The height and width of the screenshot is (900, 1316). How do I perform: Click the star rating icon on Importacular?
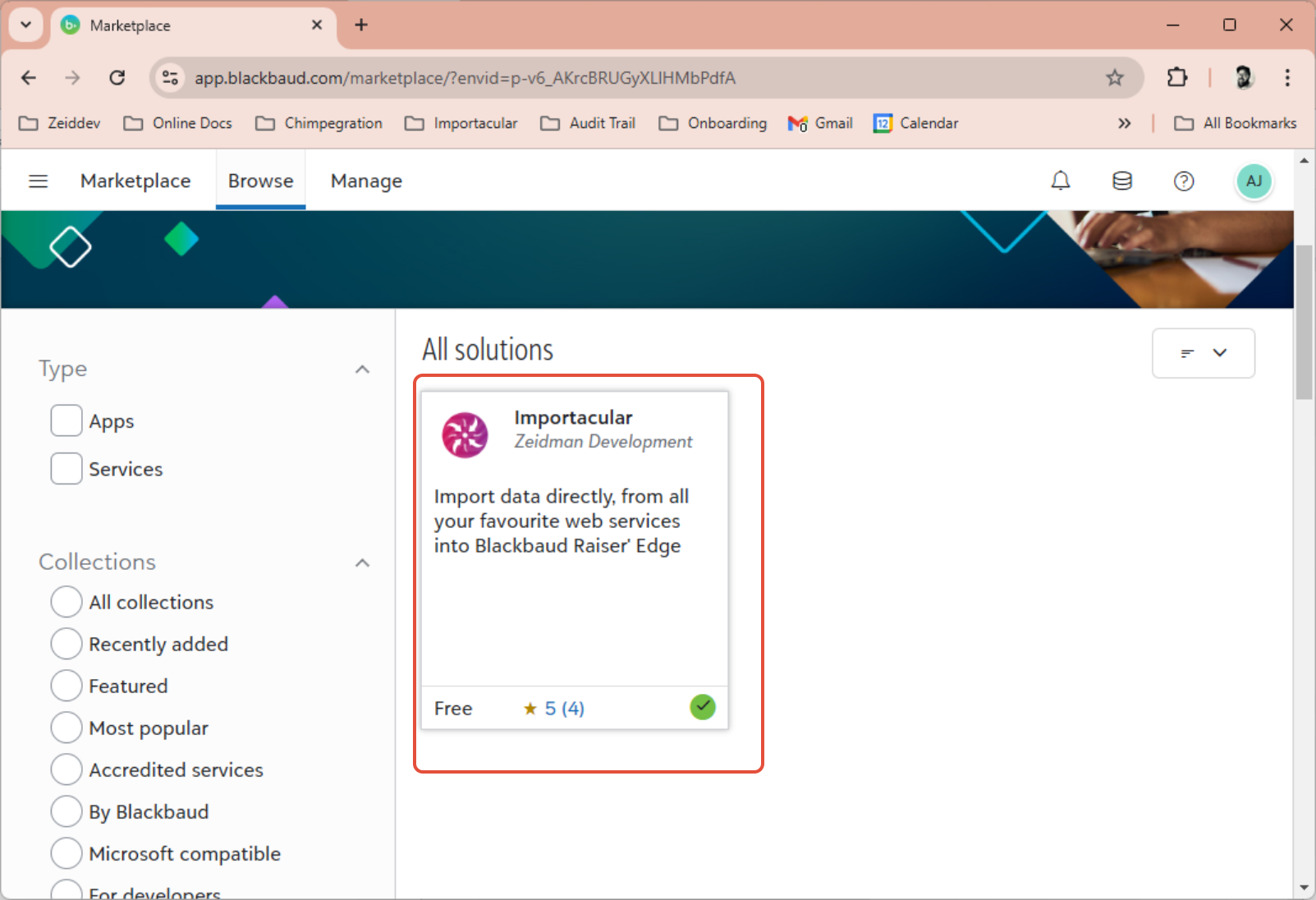(530, 708)
